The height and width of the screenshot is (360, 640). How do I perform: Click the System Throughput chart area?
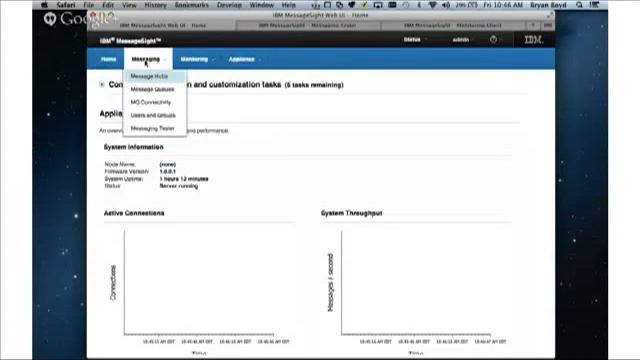(416, 282)
